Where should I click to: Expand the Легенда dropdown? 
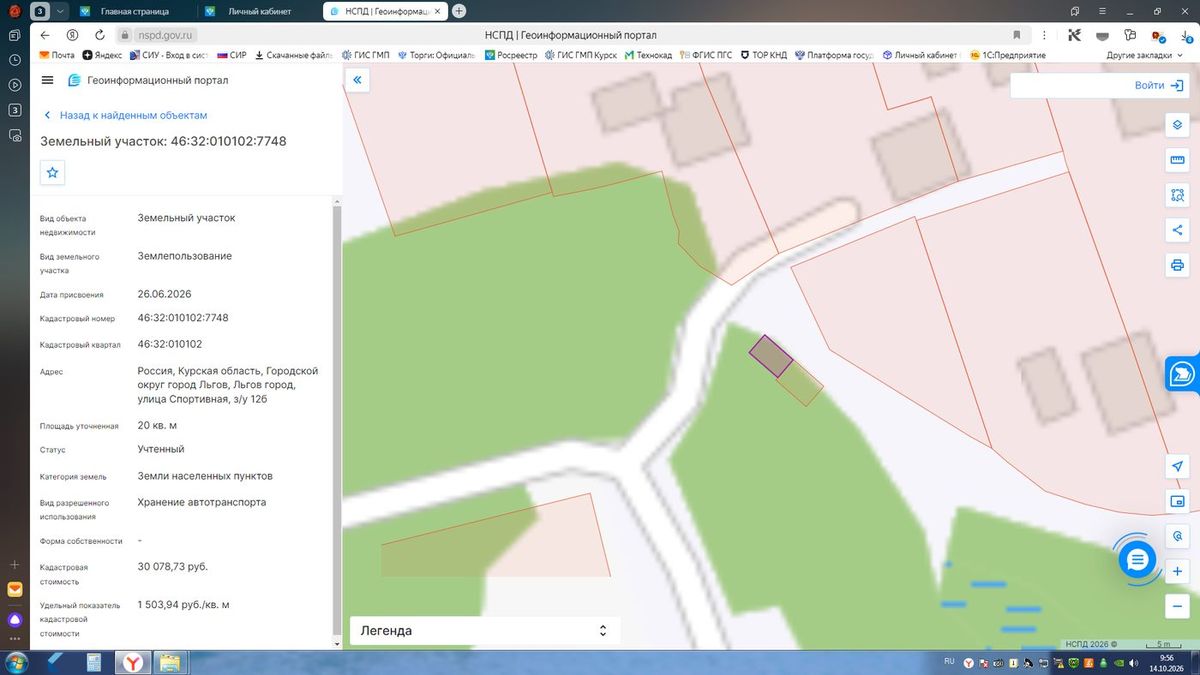(485, 631)
